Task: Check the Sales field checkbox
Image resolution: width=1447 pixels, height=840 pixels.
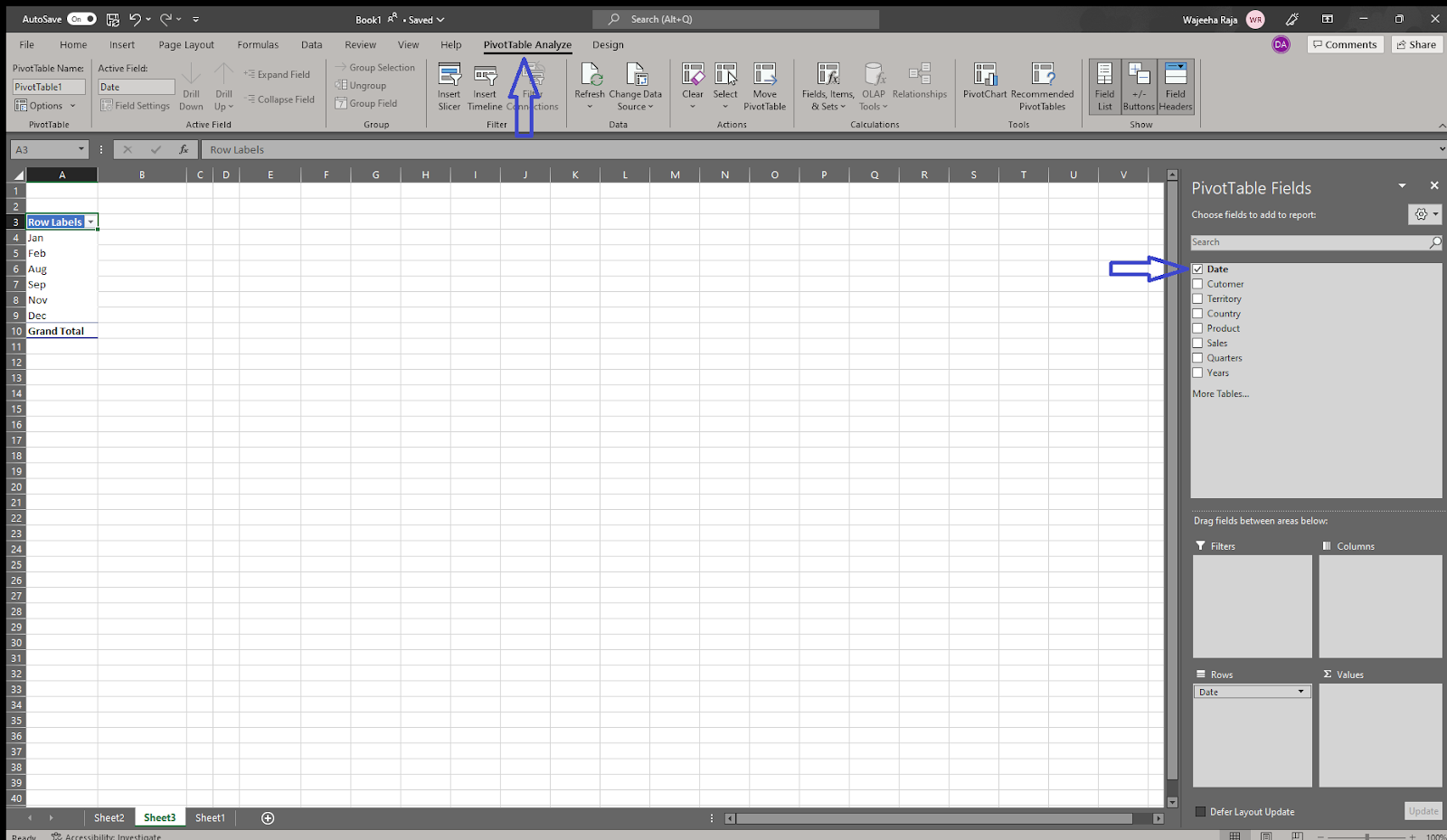Action: (1197, 343)
